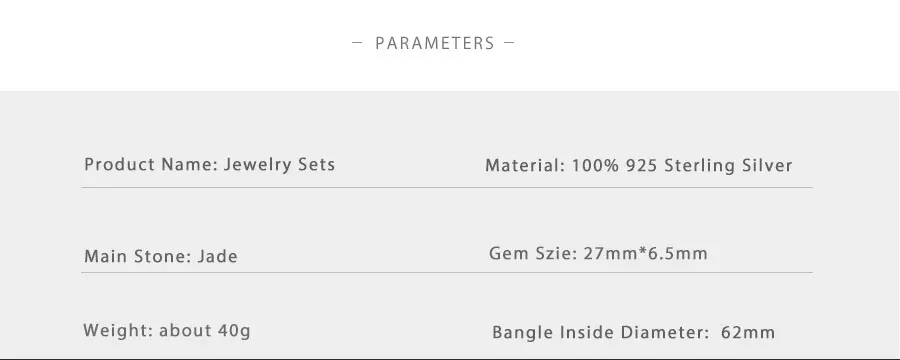Select the Bangle Inside Diameter: 62mm text
This screenshot has height=360, width=900.
coord(634,332)
